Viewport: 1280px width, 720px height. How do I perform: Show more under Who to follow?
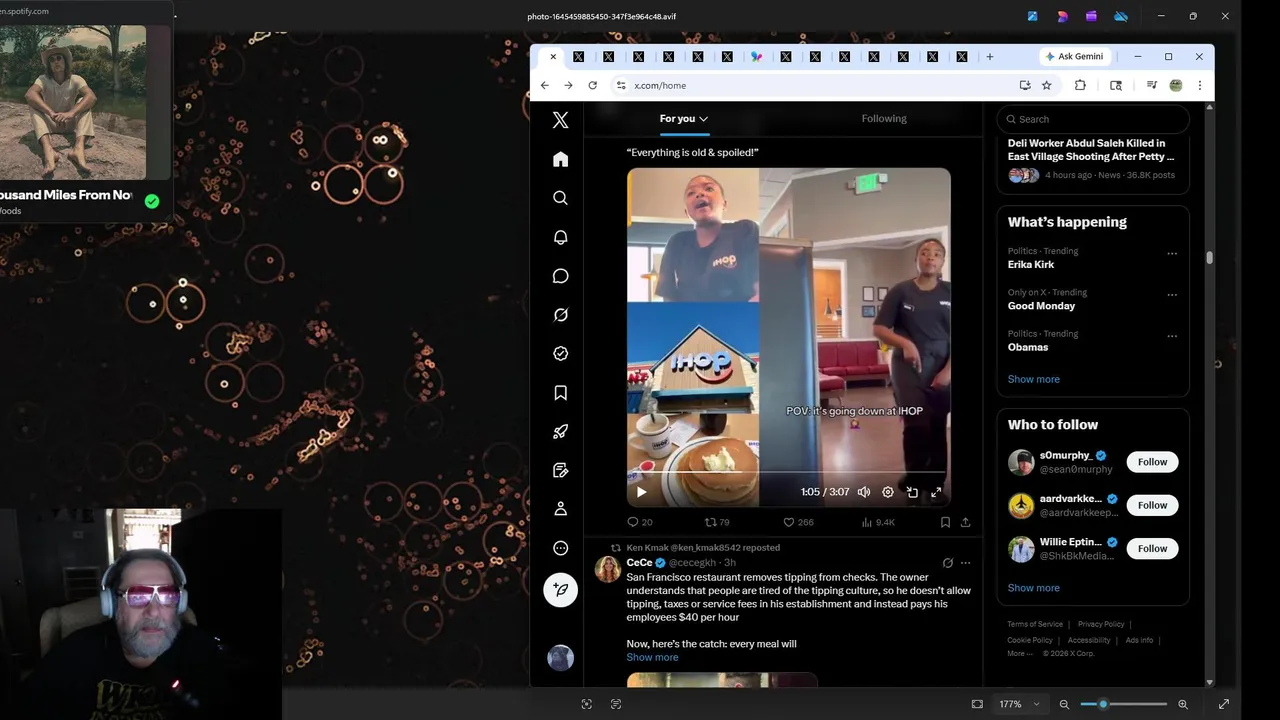(1033, 588)
